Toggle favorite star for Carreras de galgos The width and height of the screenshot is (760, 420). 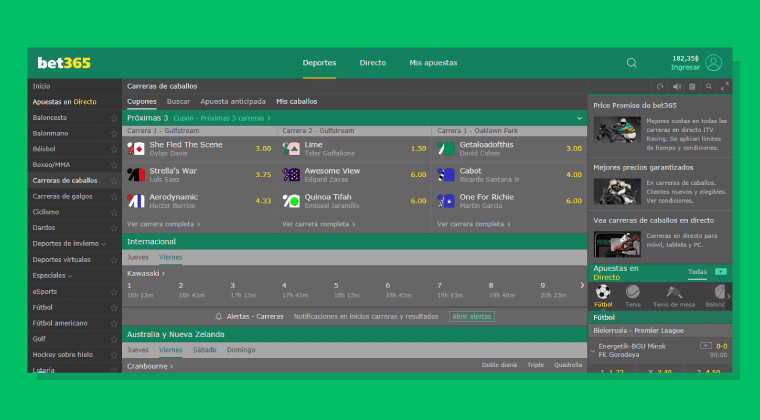114,196
